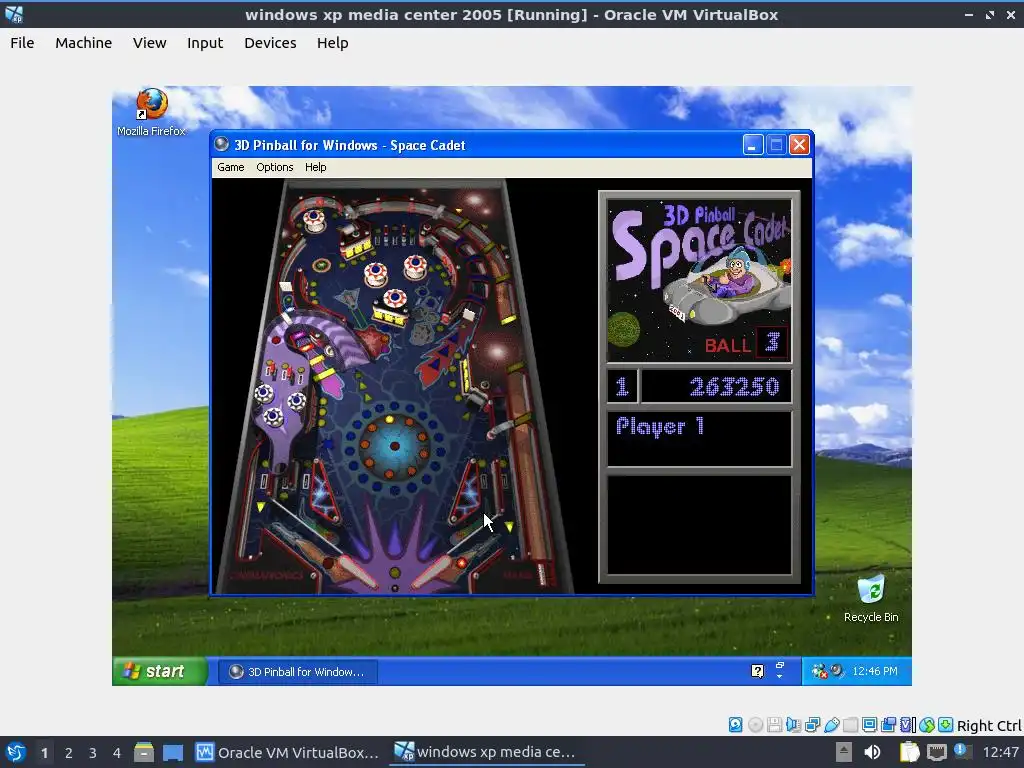Click the pinball icon in XP system tray
This screenshot has height=768, width=1024.
tap(837, 671)
